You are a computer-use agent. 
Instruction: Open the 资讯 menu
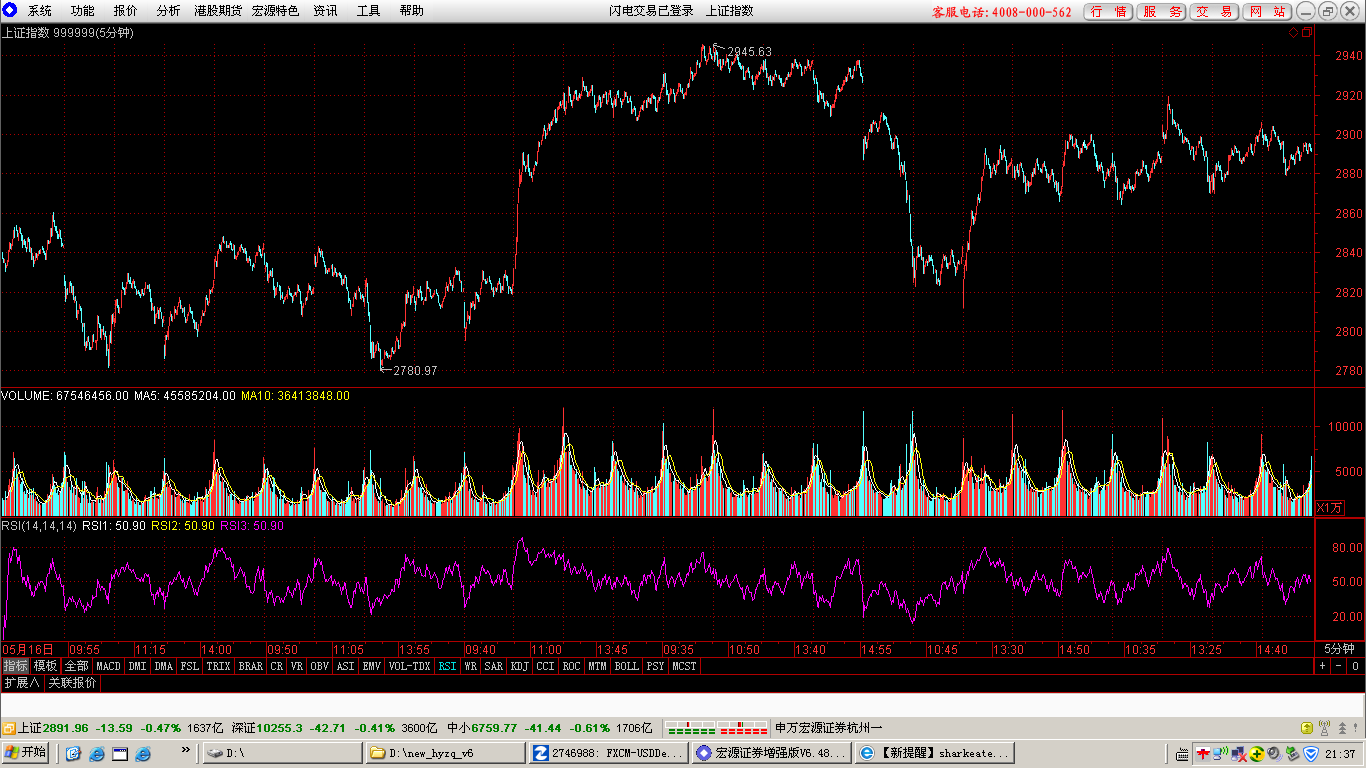(325, 11)
